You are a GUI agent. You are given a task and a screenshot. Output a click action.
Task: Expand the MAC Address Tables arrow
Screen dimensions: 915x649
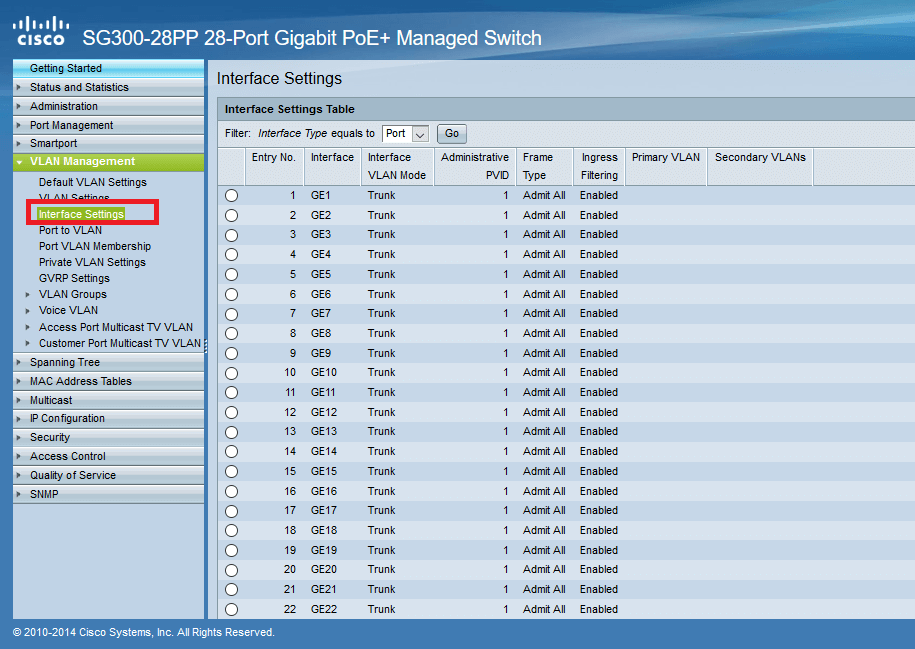tap(19, 381)
